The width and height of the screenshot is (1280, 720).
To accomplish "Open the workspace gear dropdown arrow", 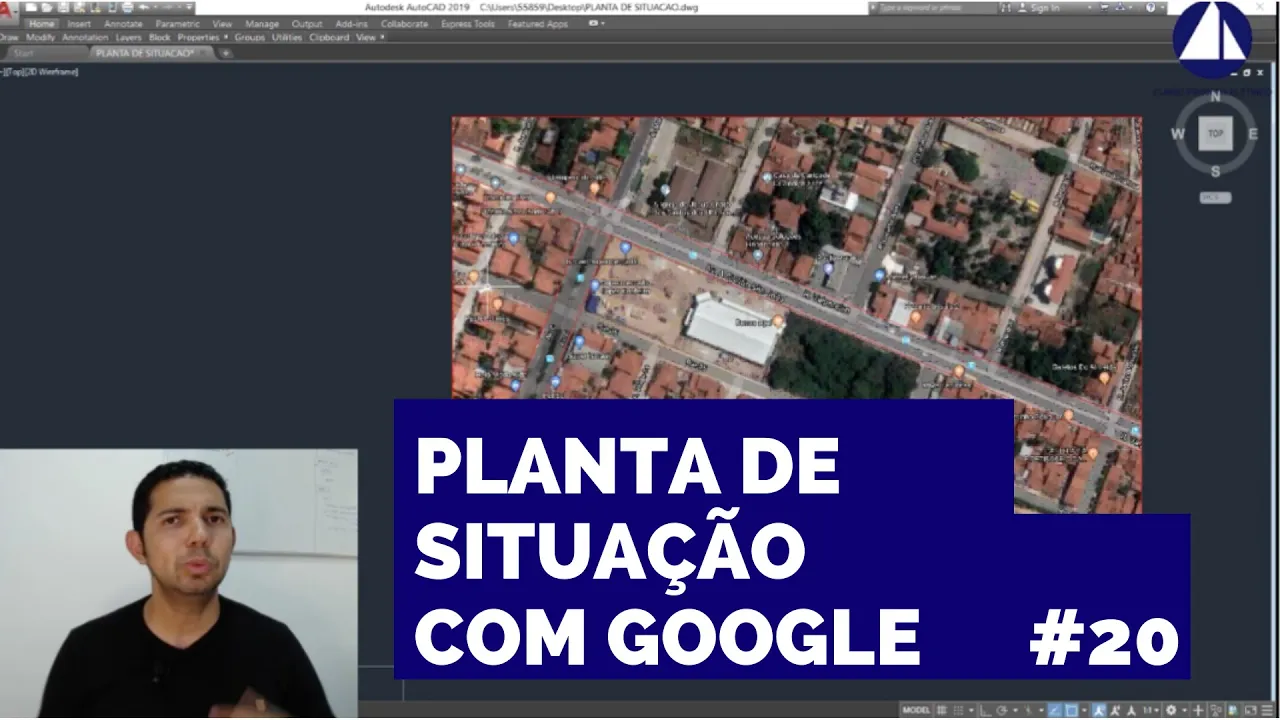I will [x=1184, y=710].
